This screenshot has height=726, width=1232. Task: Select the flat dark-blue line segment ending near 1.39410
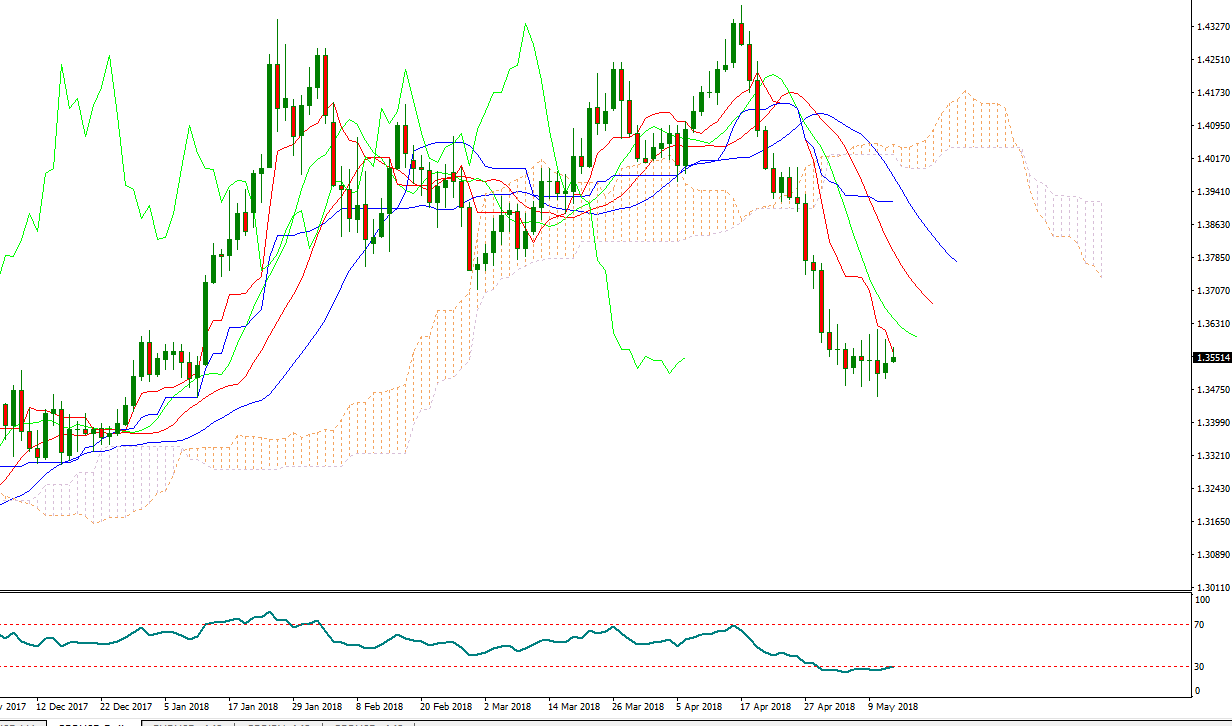click(882, 202)
